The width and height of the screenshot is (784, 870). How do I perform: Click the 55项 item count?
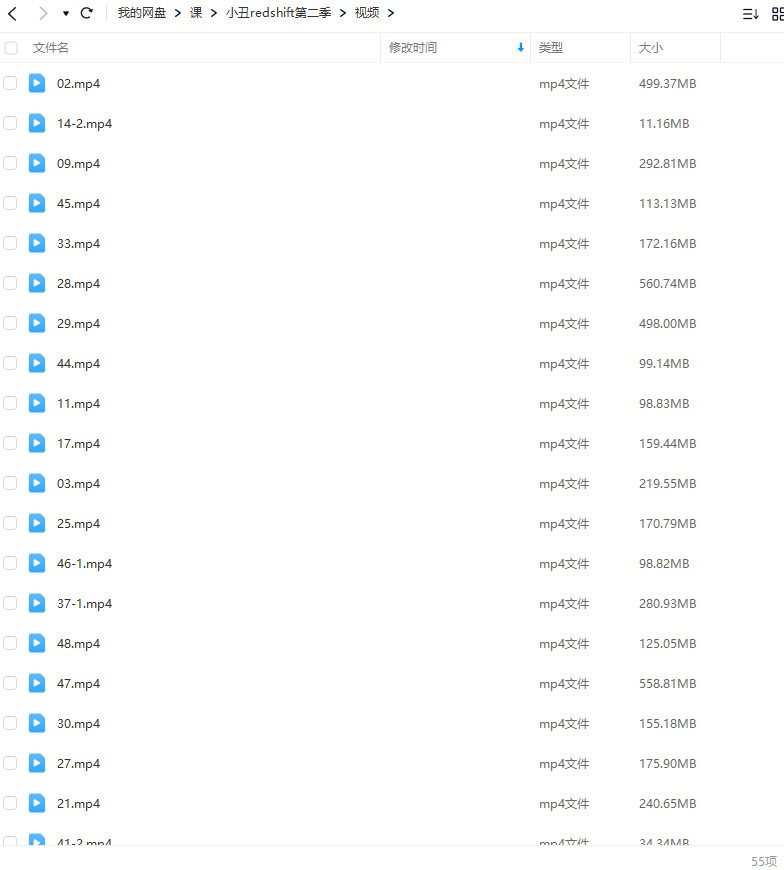(x=764, y=861)
